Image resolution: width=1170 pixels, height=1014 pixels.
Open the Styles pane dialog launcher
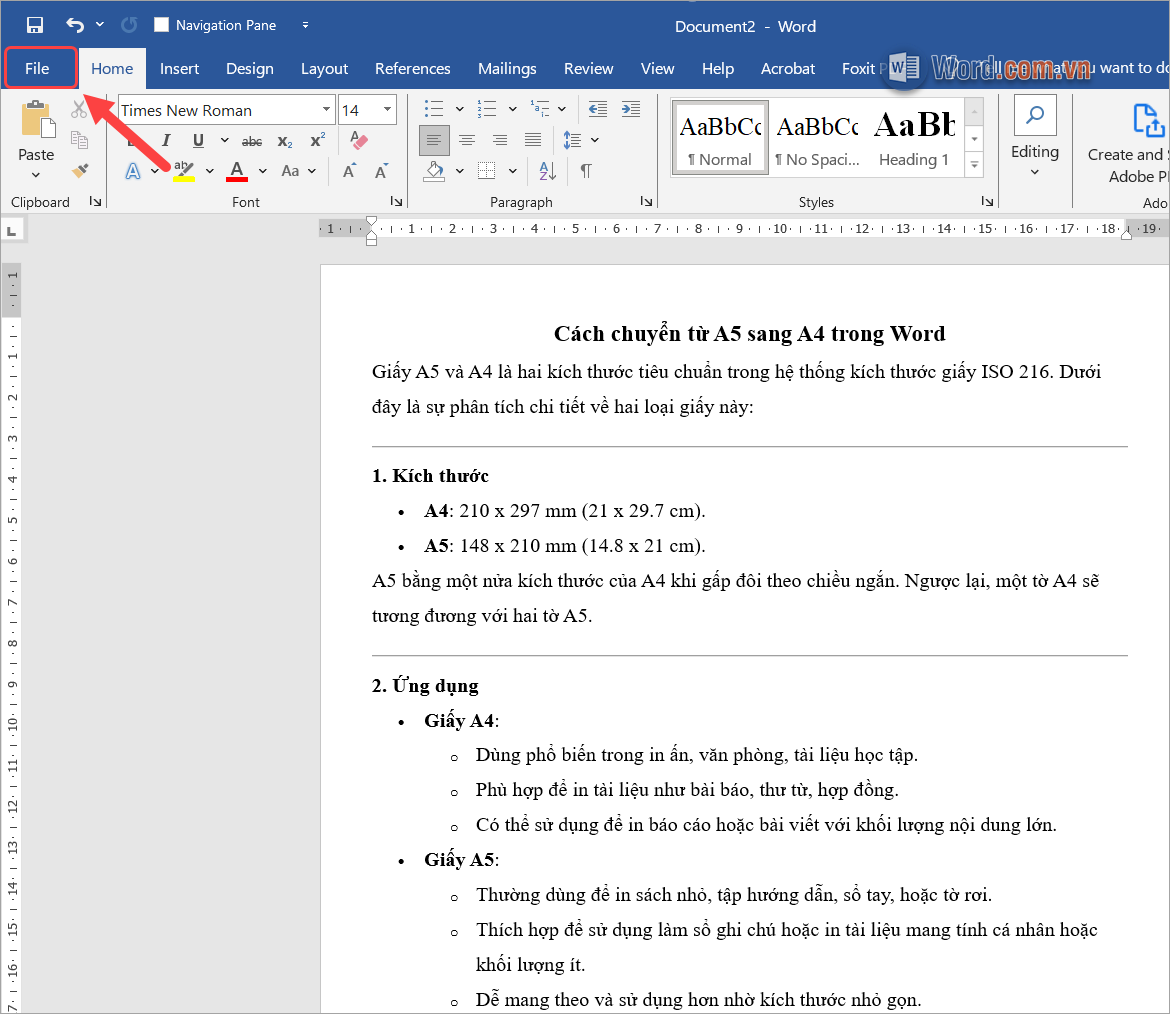[987, 201]
